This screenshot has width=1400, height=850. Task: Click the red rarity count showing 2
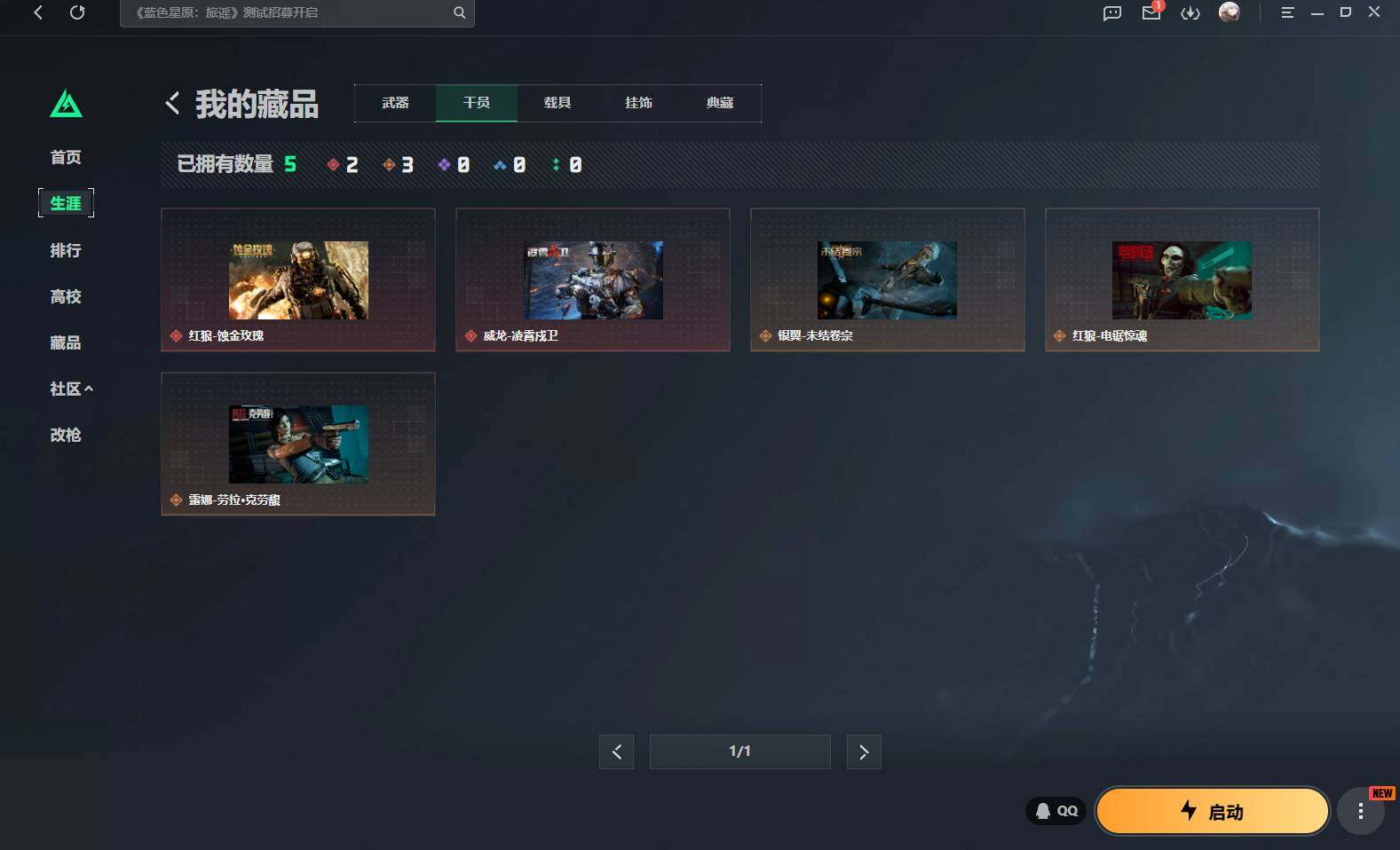(343, 165)
